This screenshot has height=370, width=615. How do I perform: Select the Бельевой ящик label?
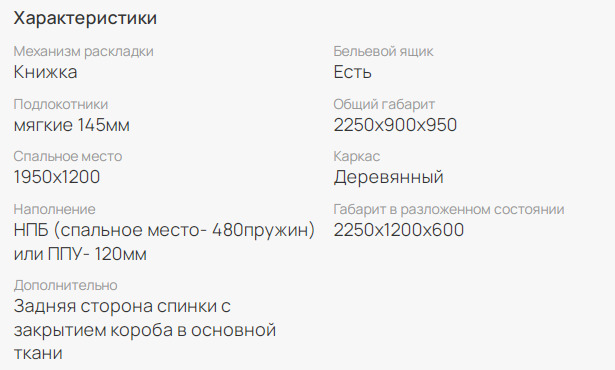384,51
